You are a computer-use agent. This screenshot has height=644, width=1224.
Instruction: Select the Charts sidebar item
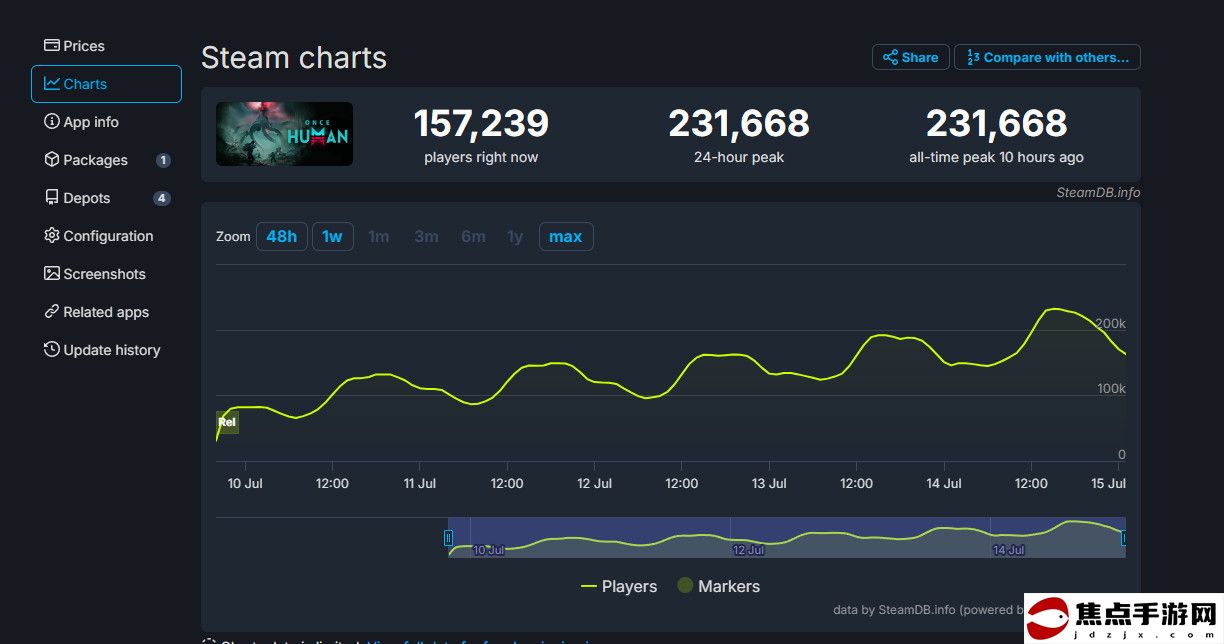coord(106,84)
